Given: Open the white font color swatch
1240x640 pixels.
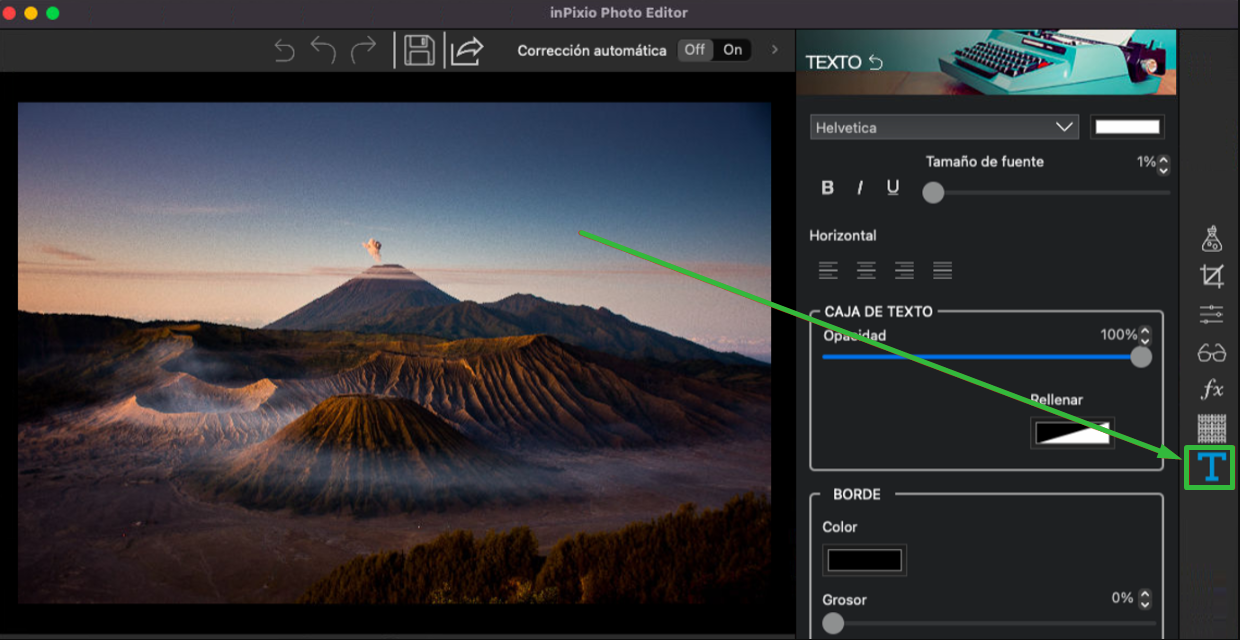Looking at the screenshot, I should tap(1127, 127).
